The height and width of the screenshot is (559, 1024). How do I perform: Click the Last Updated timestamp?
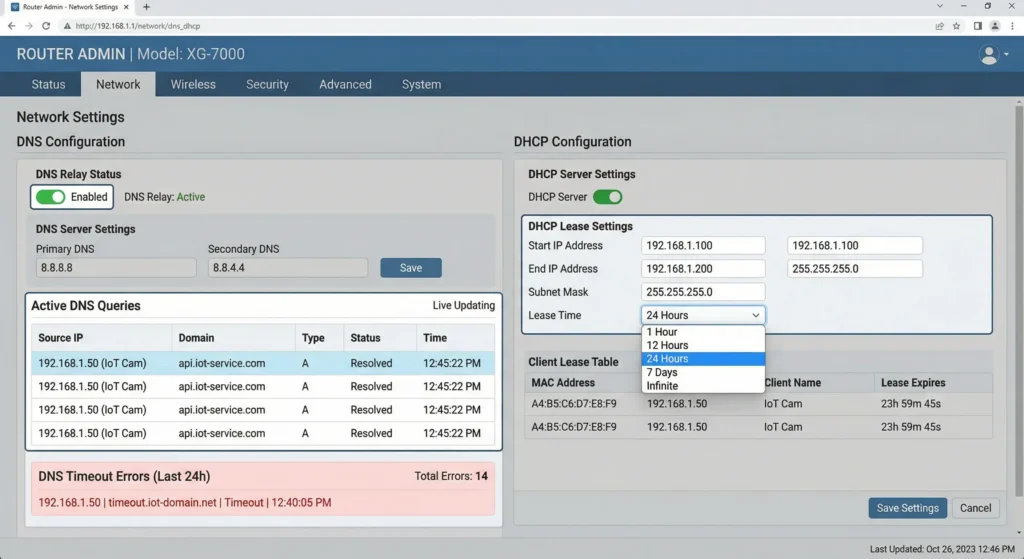pyautogui.click(x=942, y=549)
